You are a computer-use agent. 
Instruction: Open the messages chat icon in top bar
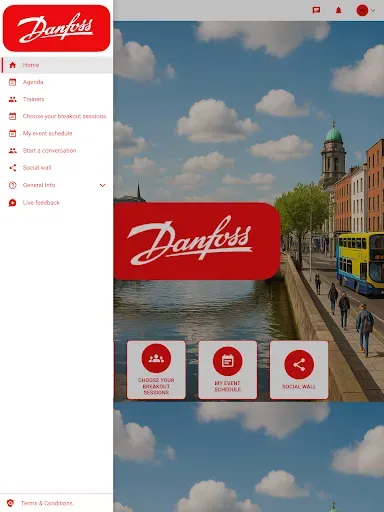tap(316, 10)
